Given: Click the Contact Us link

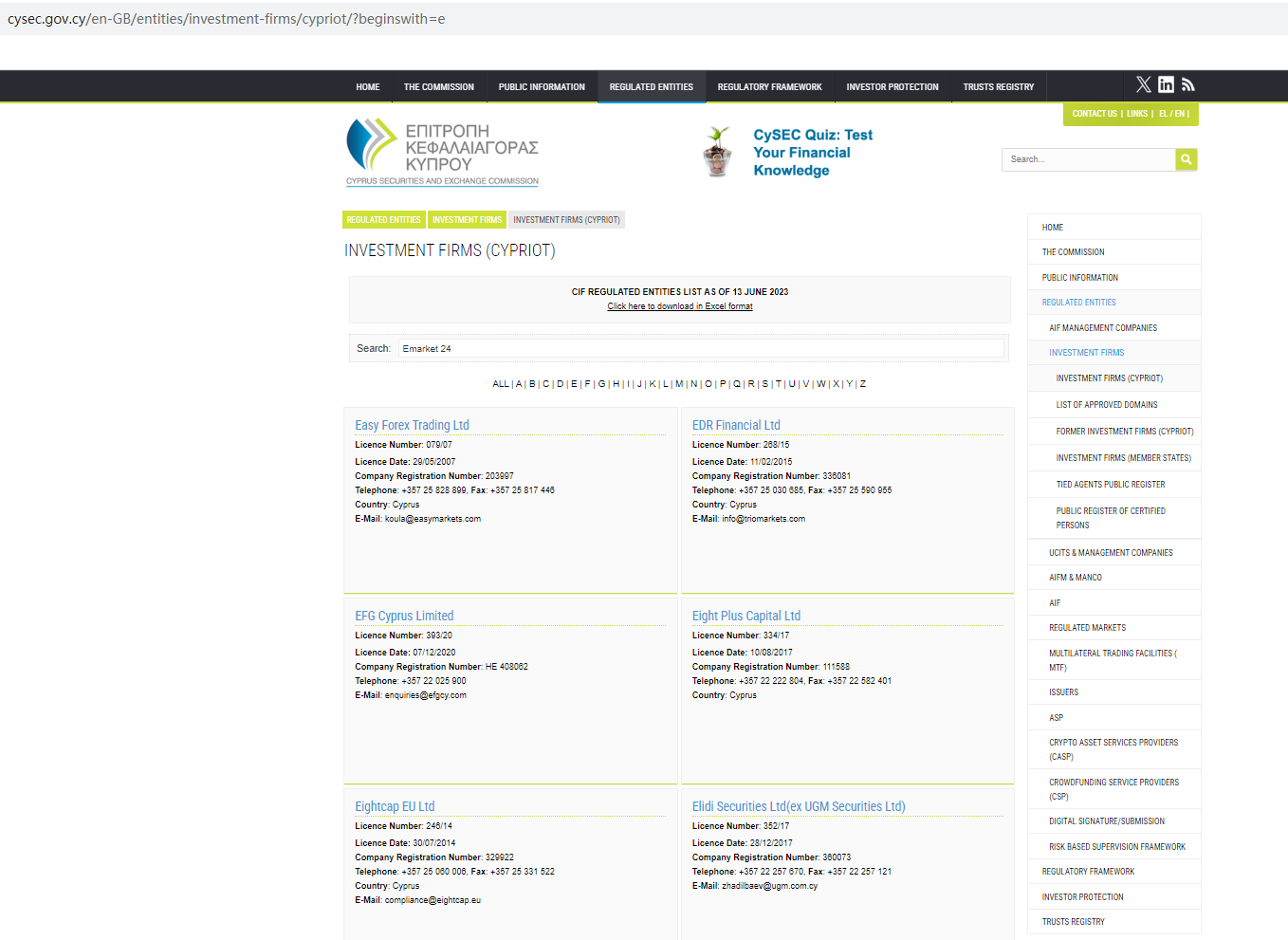Looking at the screenshot, I should tap(1095, 114).
